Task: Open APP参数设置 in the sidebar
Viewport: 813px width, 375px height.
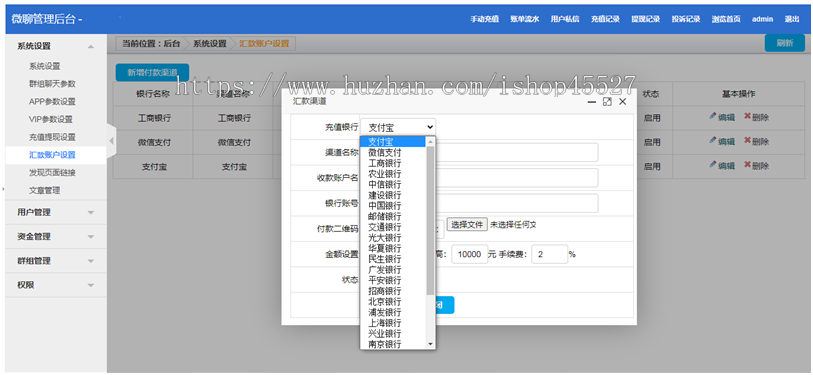Action: click(x=52, y=102)
